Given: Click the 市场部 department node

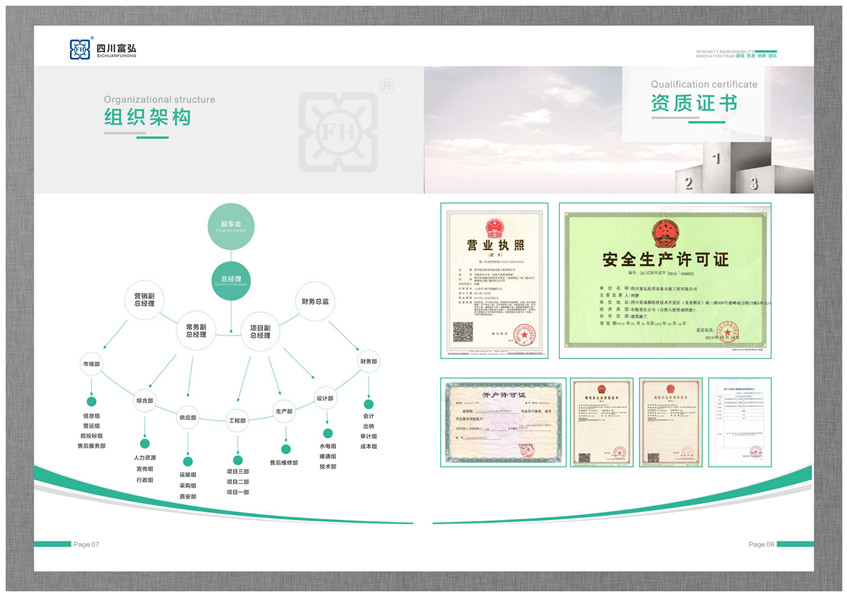Looking at the screenshot, I should [91, 364].
